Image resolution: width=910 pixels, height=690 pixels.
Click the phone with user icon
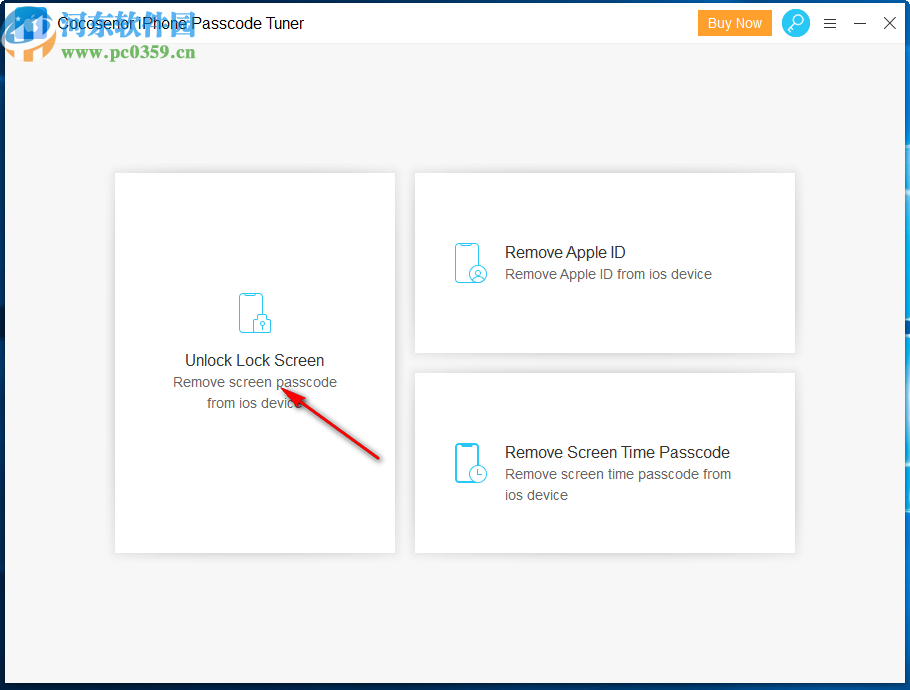pyautogui.click(x=471, y=263)
